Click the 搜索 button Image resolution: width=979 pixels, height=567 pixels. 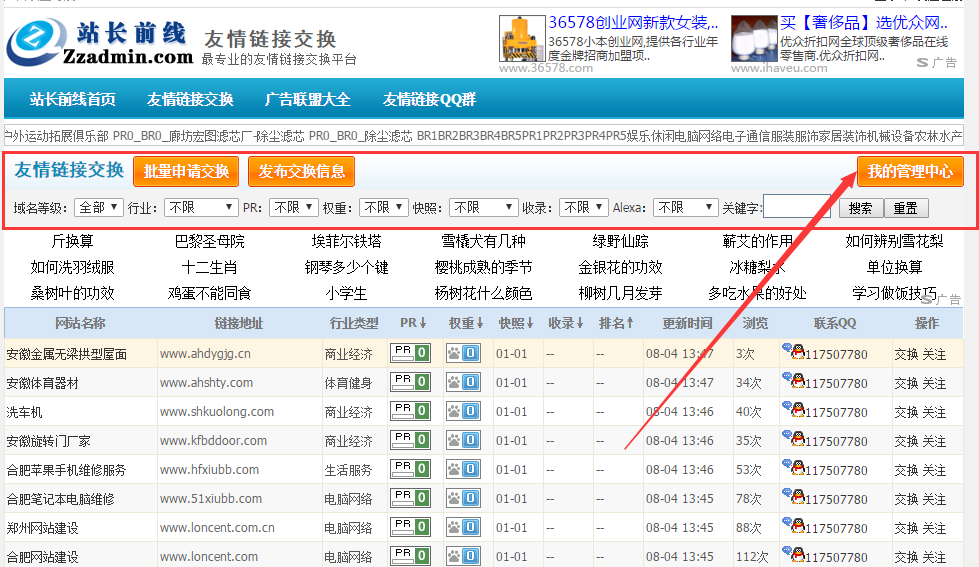(x=860, y=208)
